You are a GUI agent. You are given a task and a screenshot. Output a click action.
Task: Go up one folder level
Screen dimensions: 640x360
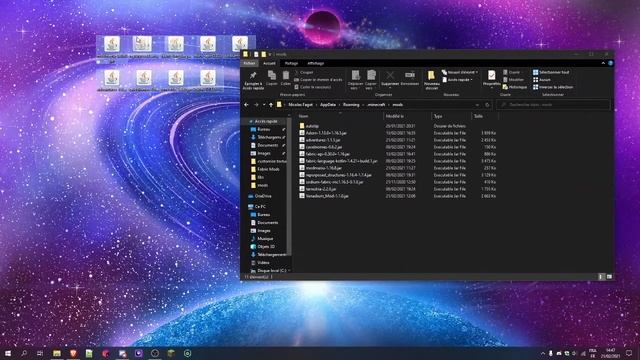(x=271, y=105)
